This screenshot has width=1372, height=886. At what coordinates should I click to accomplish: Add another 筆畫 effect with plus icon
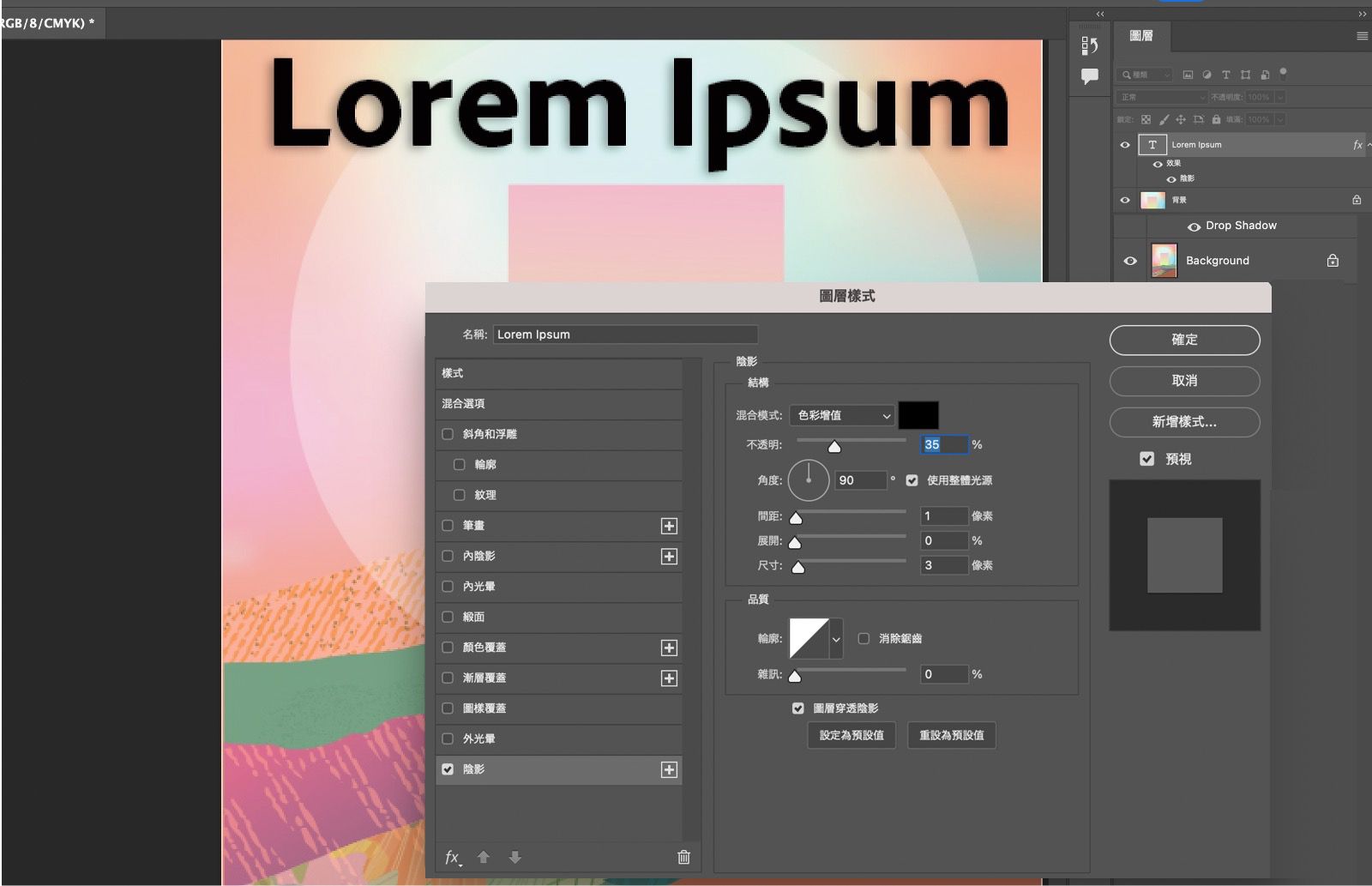[x=670, y=526]
